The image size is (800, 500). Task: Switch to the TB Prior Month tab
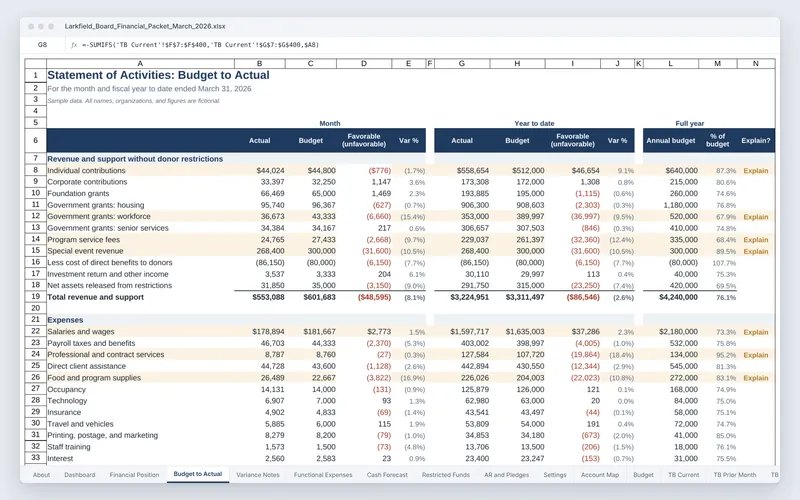tap(735, 474)
